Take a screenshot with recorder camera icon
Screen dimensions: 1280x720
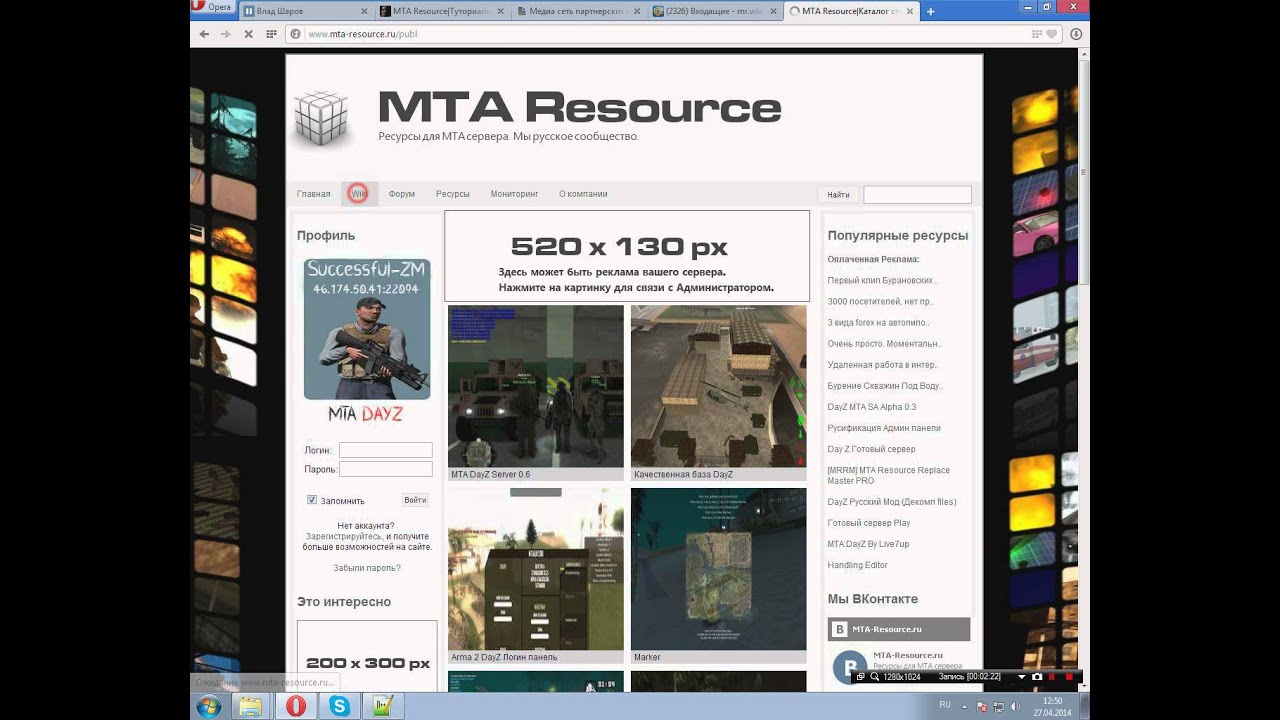(x=1037, y=677)
